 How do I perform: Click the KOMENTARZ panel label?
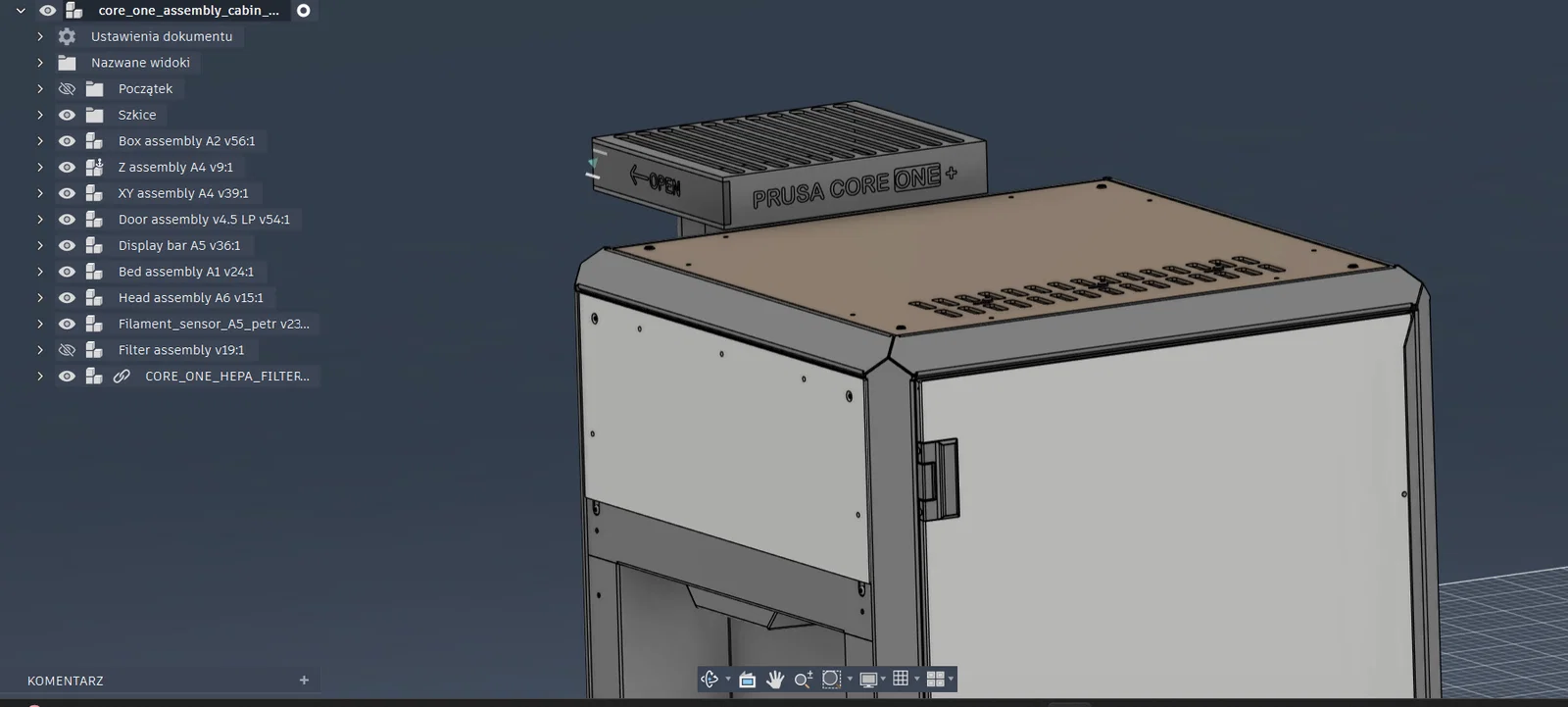point(66,681)
